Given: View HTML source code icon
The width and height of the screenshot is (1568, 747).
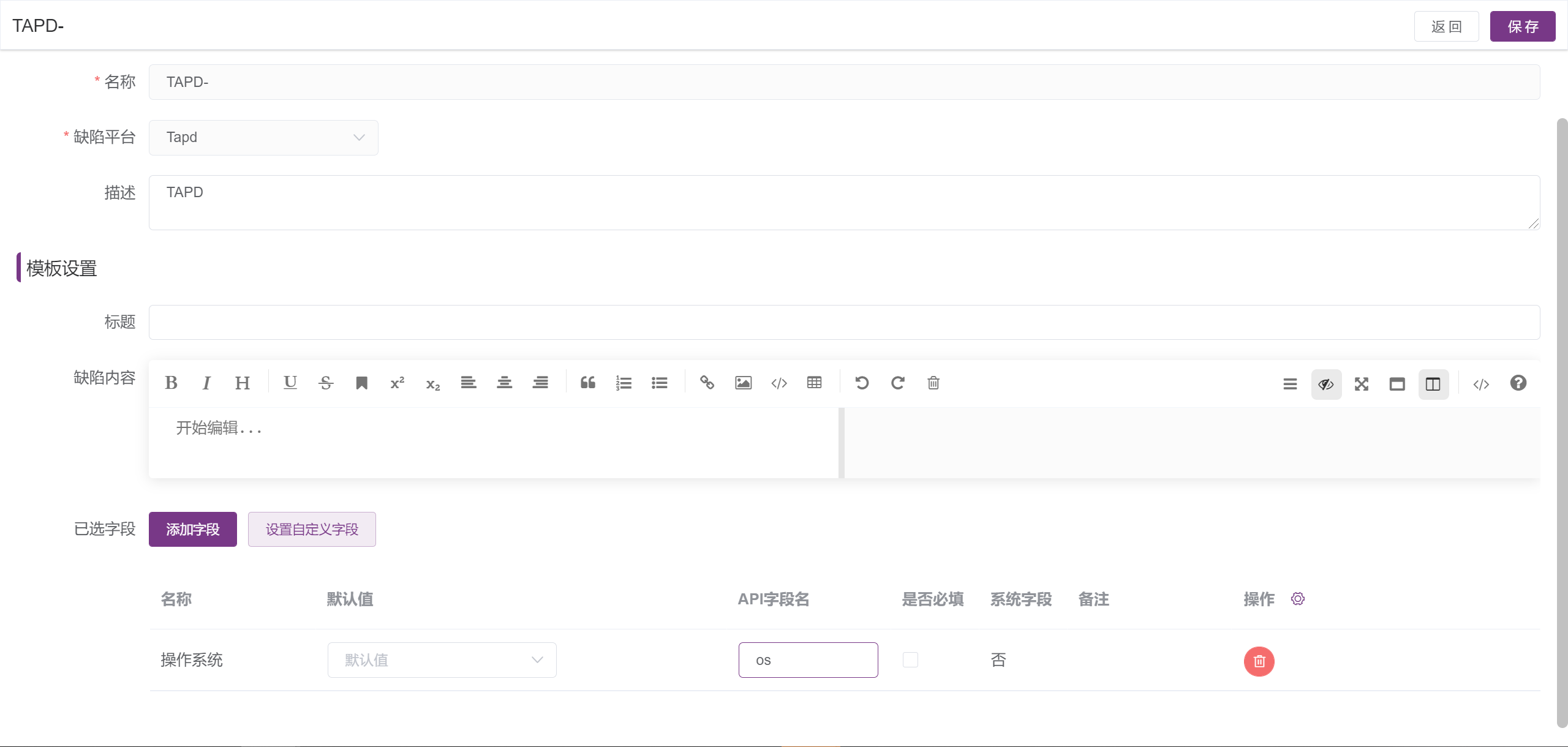Looking at the screenshot, I should click(x=1481, y=385).
